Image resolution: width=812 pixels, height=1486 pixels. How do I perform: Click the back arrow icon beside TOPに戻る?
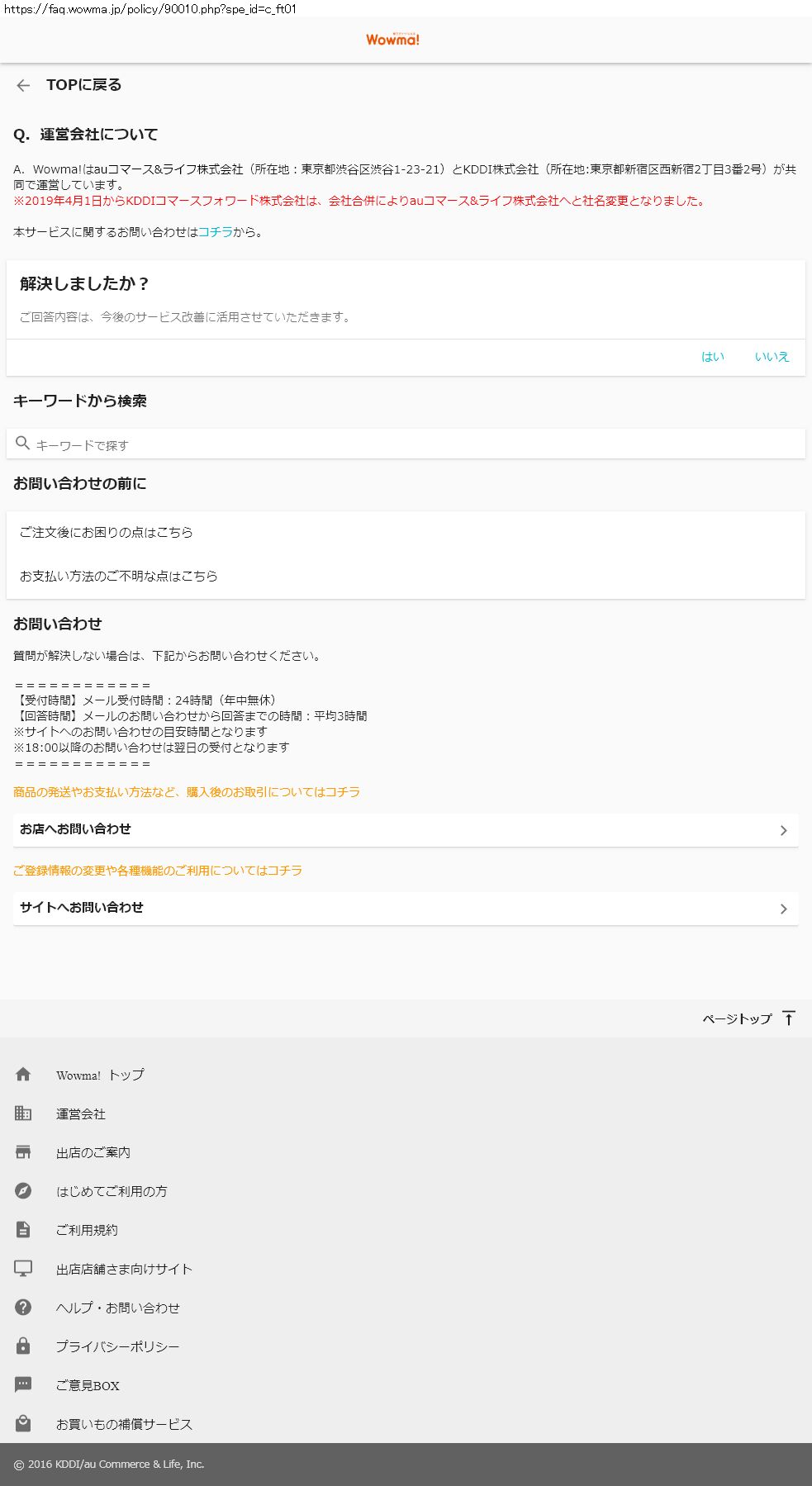(x=23, y=85)
